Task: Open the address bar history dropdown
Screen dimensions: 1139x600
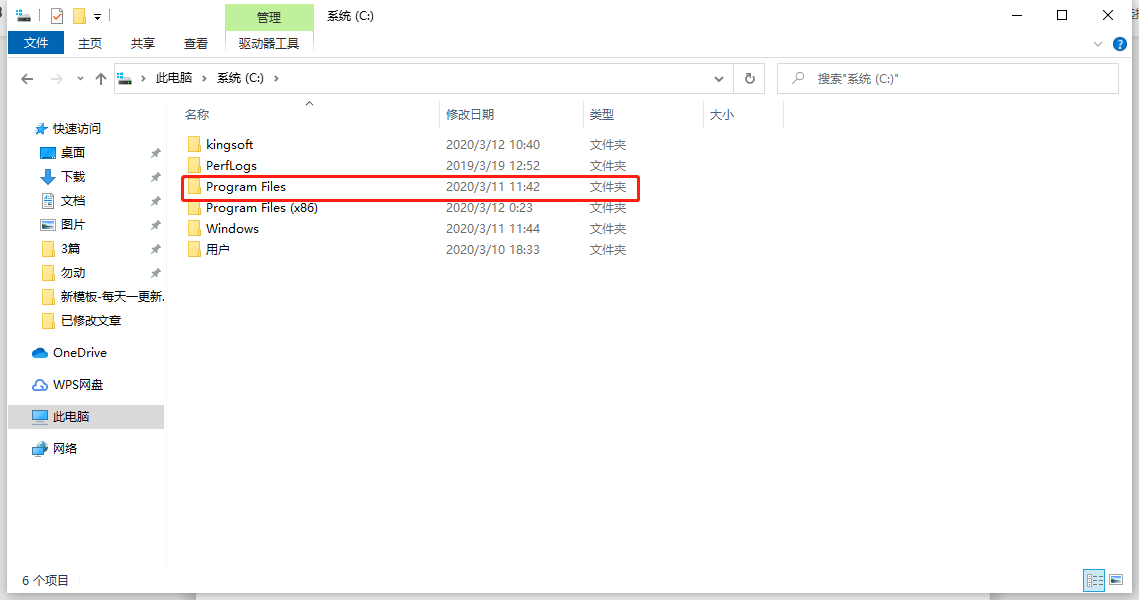Action: tap(718, 78)
